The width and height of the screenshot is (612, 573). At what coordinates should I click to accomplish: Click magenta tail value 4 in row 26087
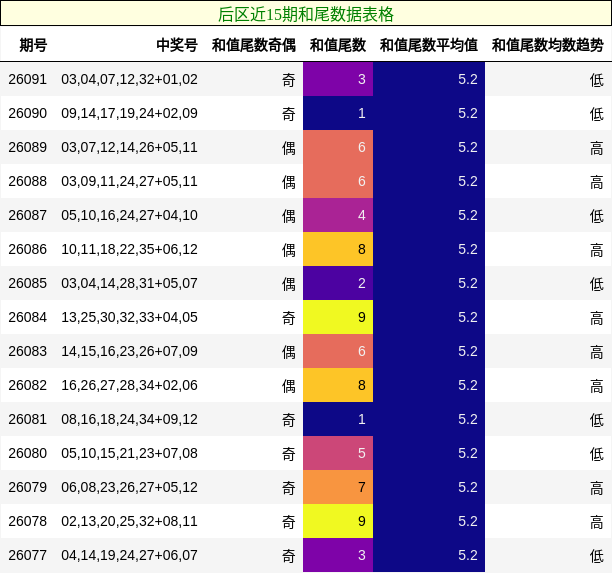pyautogui.click(x=338, y=215)
